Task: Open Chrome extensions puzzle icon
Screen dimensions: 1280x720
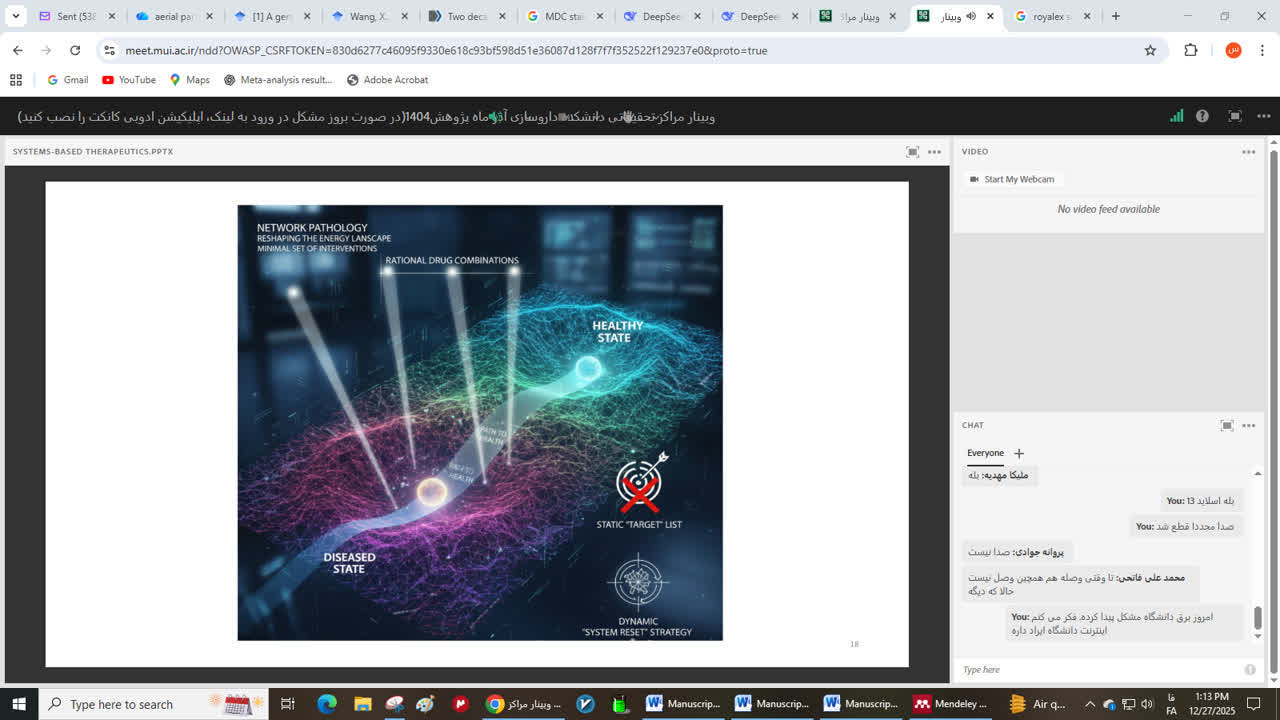Action: point(1190,50)
